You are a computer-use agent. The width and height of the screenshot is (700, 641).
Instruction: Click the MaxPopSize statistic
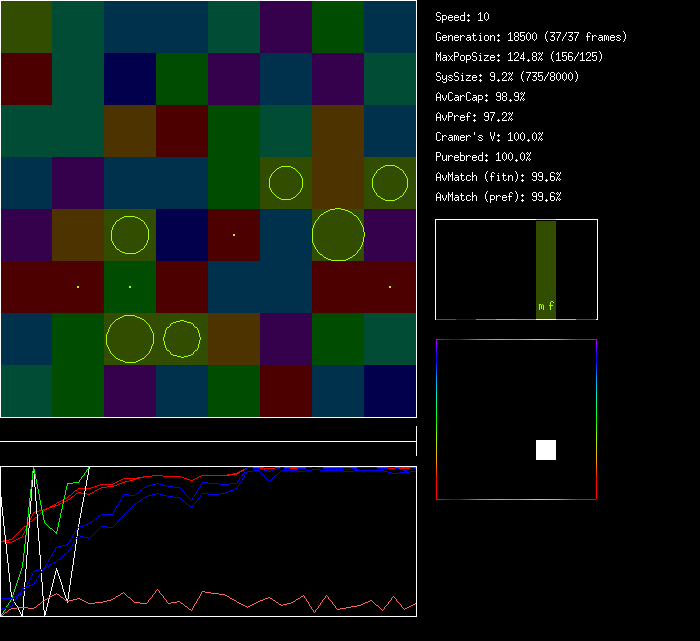click(519, 57)
